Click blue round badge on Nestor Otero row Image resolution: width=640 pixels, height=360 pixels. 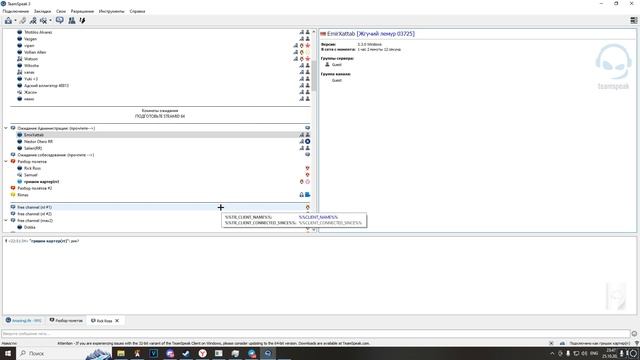(x=308, y=142)
